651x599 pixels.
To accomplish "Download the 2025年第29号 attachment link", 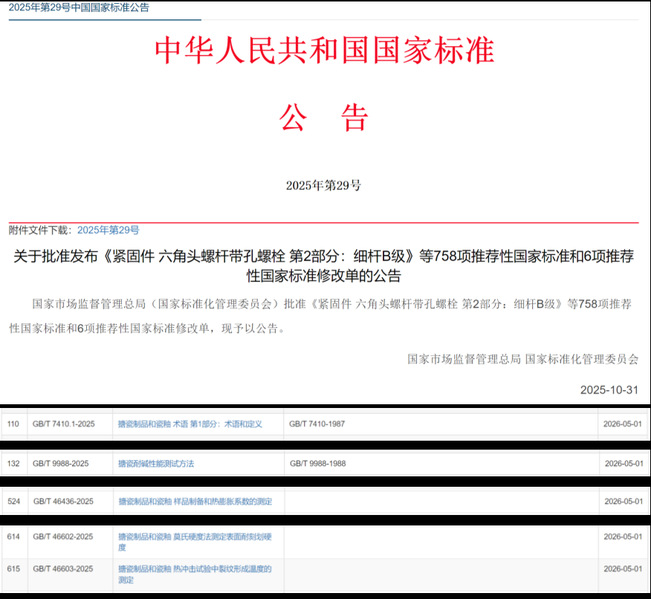I will (x=108, y=230).
